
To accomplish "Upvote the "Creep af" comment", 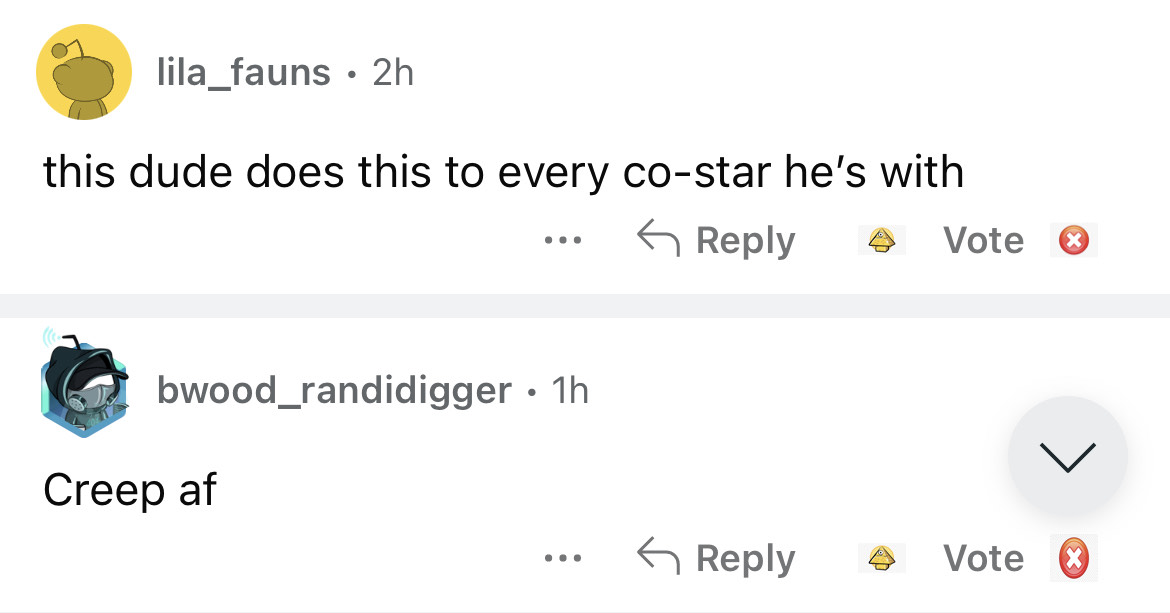I will [881, 558].
